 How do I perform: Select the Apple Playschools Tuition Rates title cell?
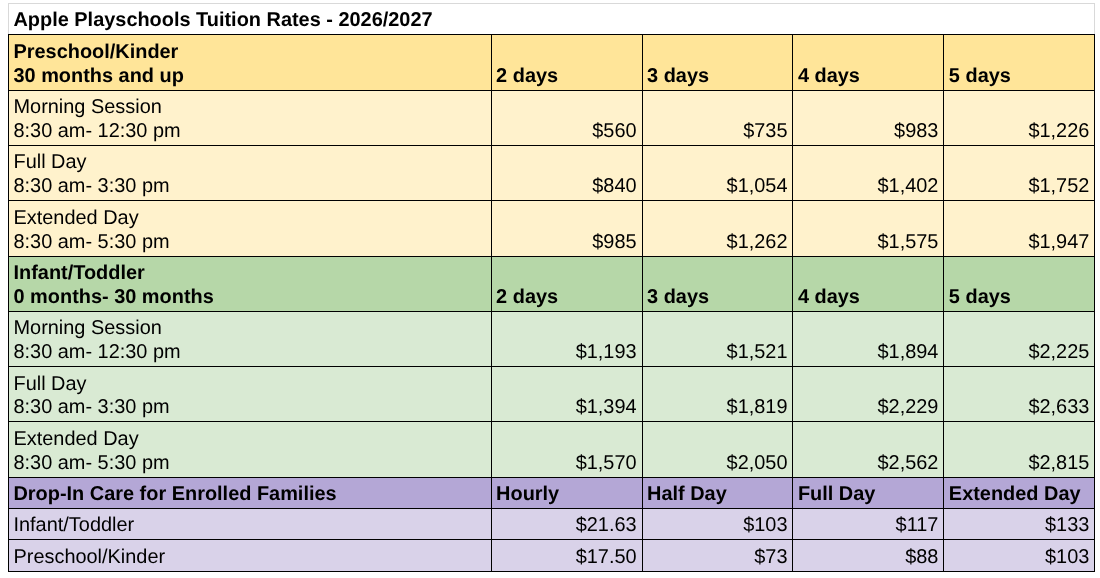tap(551, 19)
